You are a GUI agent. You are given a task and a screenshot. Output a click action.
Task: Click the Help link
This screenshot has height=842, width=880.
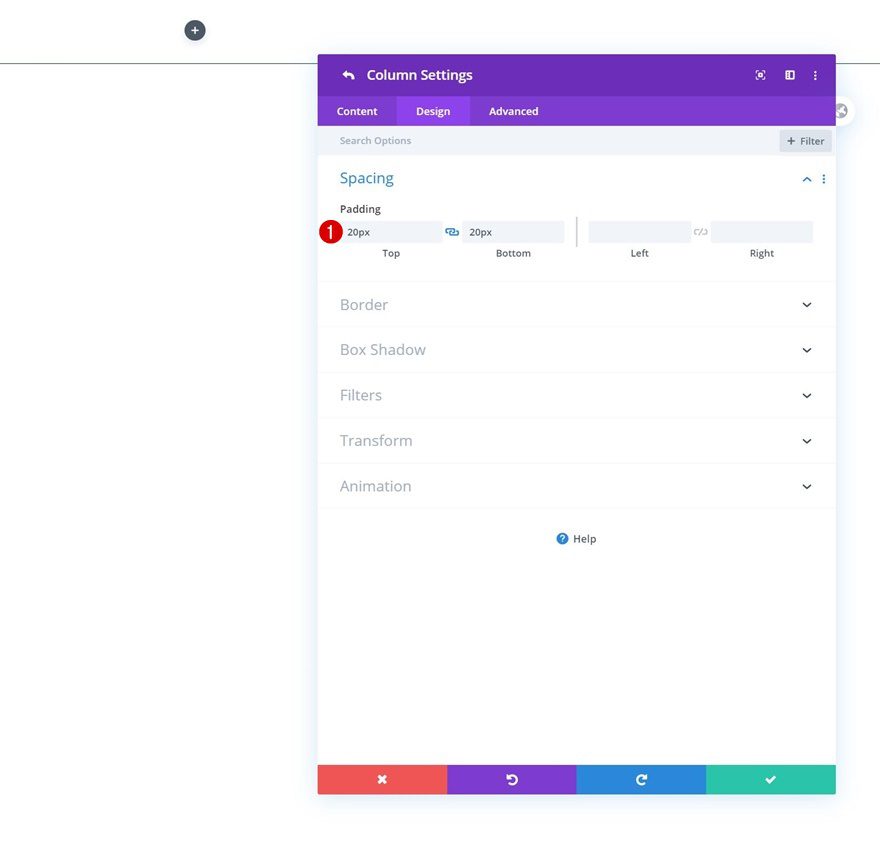click(x=576, y=538)
